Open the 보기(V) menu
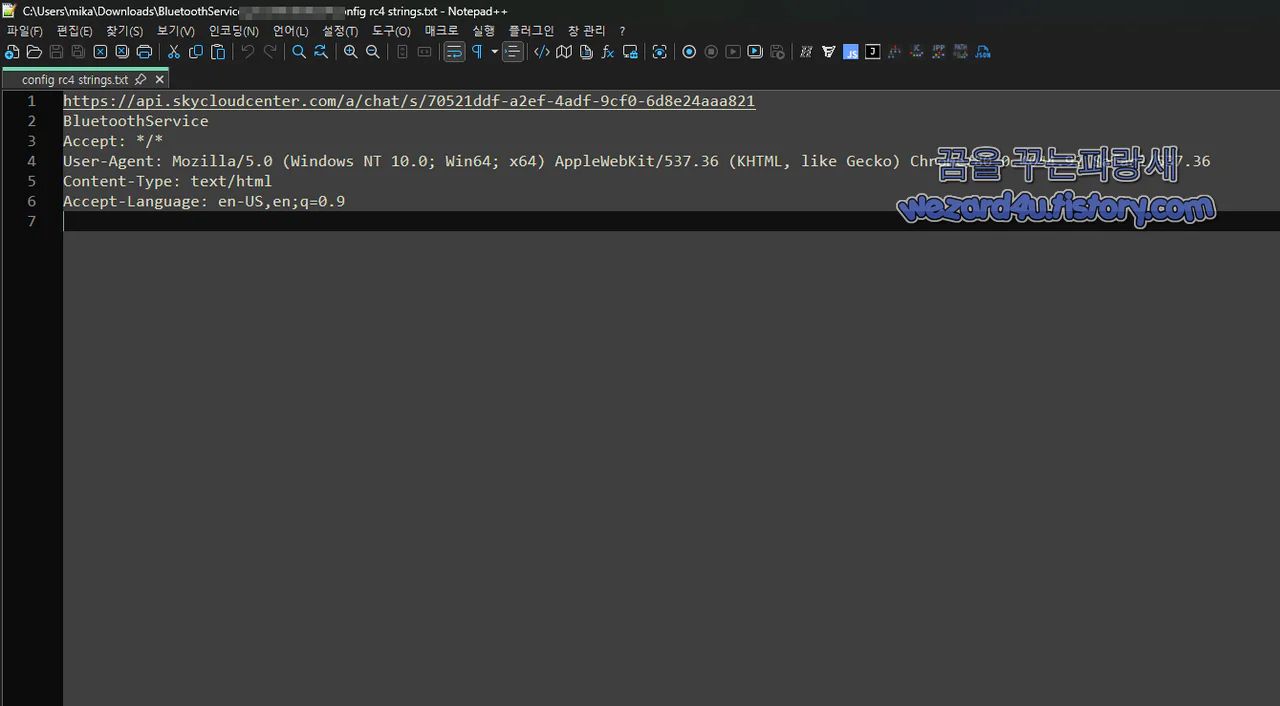Viewport: 1280px width, 706px height. click(176, 31)
